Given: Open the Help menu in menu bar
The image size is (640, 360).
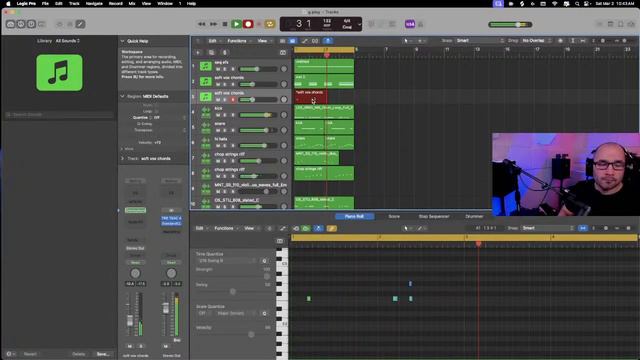Looking at the screenshot, I should pyautogui.click(x=191, y=3).
